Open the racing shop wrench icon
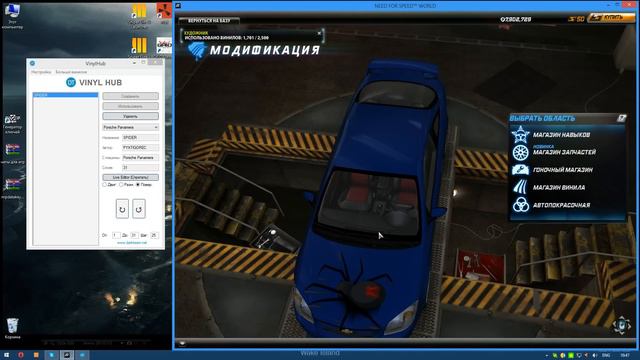The width and height of the screenshot is (640, 360). [x=520, y=170]
